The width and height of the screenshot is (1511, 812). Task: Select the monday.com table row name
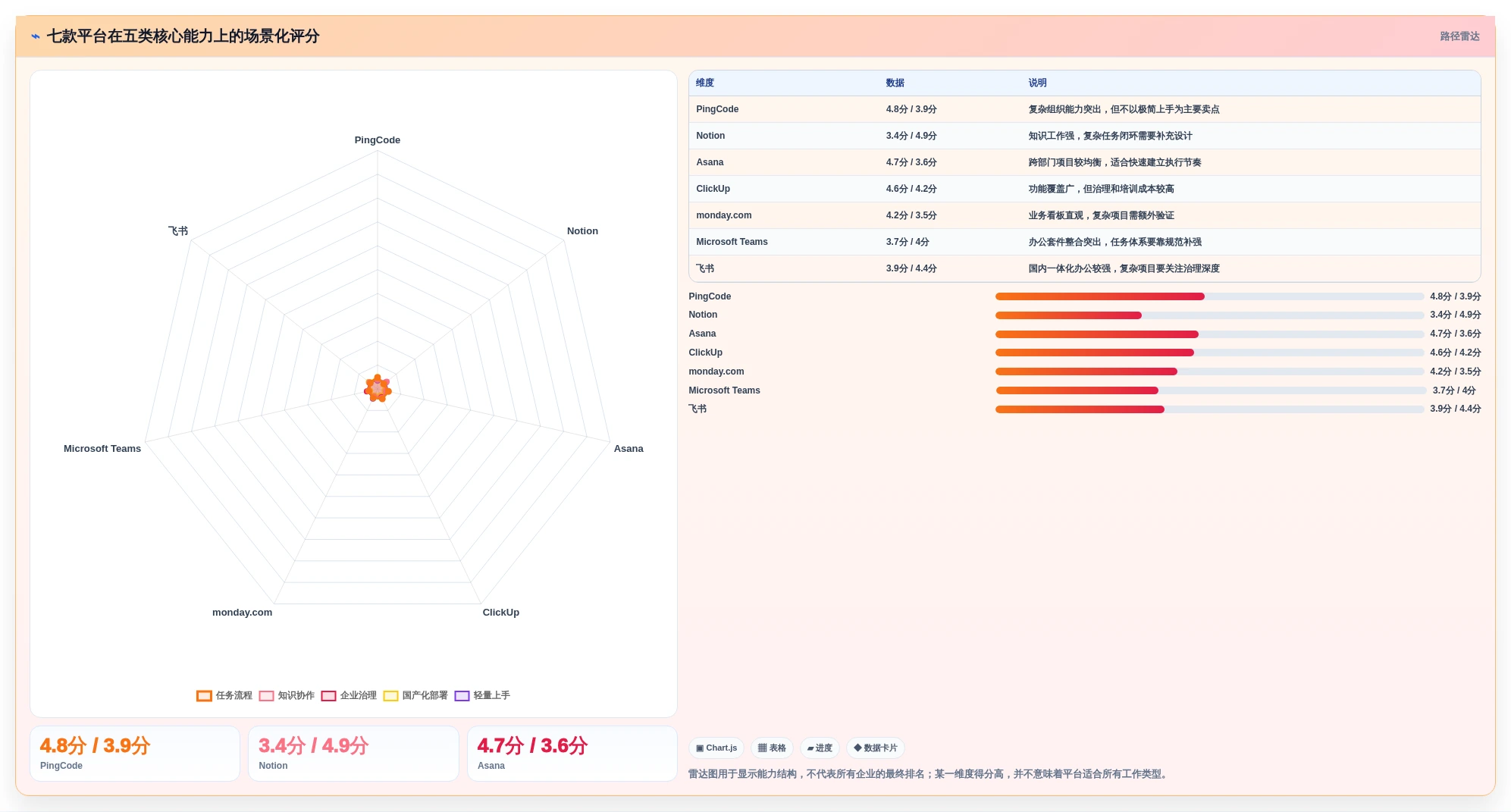[x=724, y=215]
